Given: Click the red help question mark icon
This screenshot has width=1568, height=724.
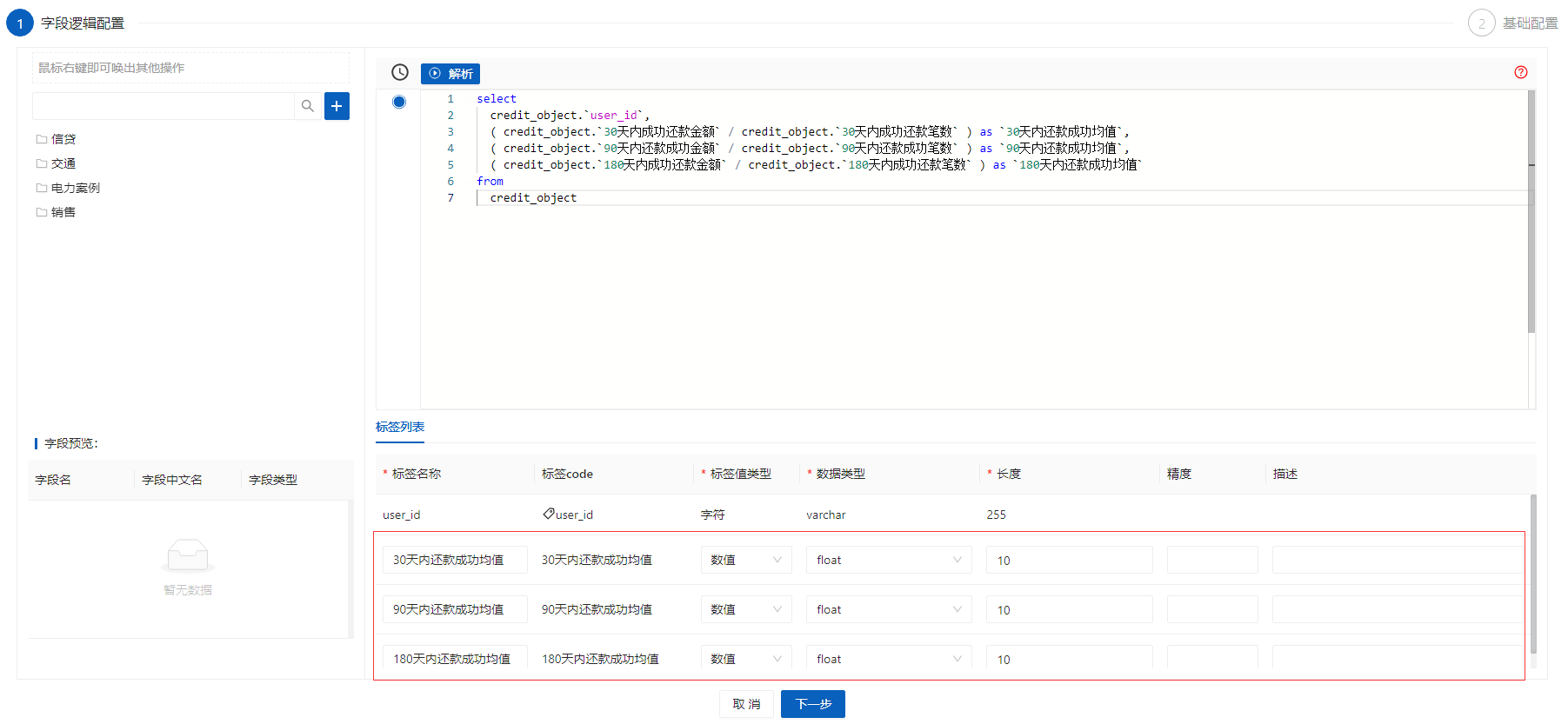Looking at the screenshot, I should 1520,73.
